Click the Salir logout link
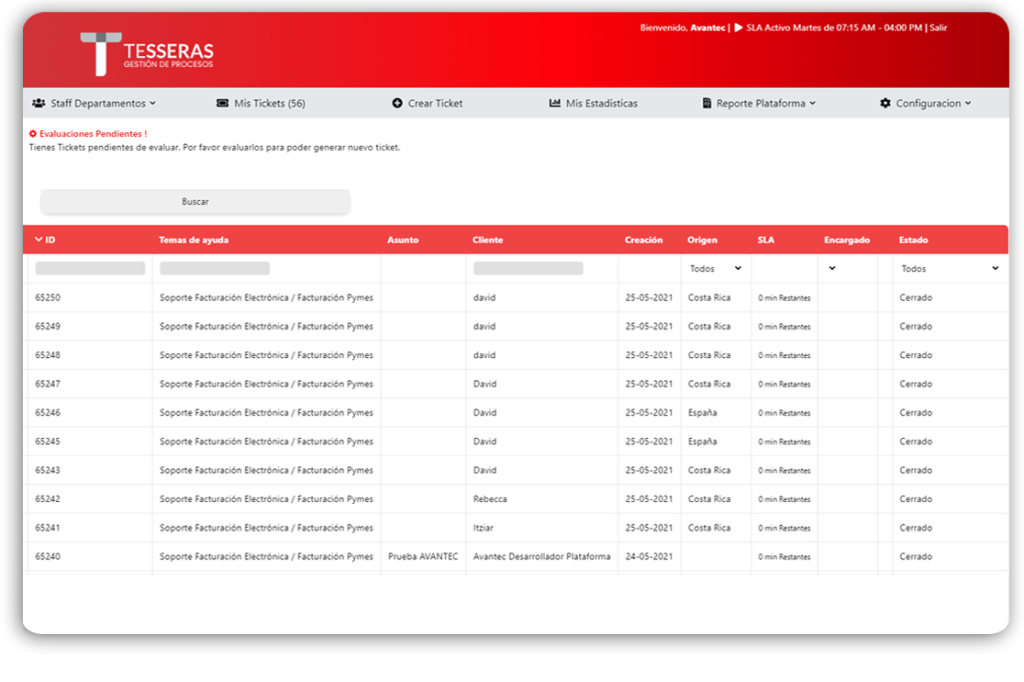 point(938,28)
